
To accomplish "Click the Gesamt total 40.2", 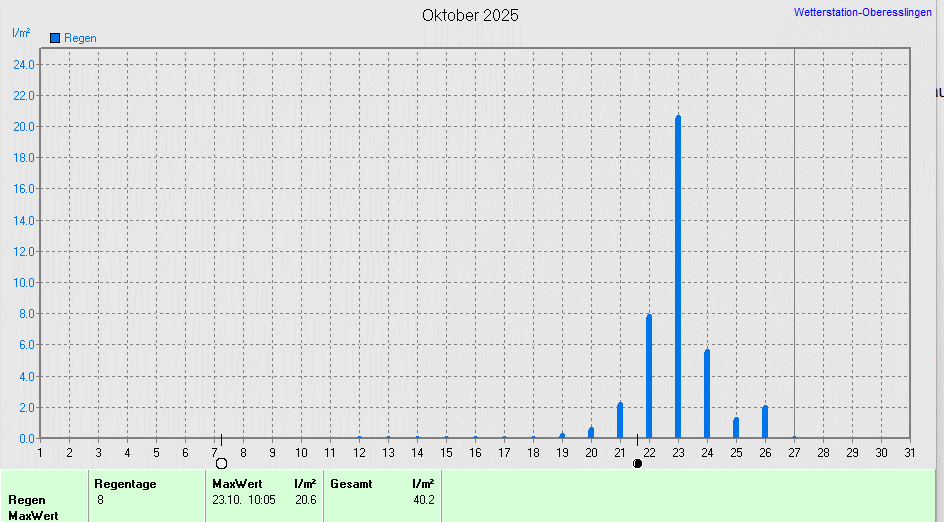I will point(423,499).
